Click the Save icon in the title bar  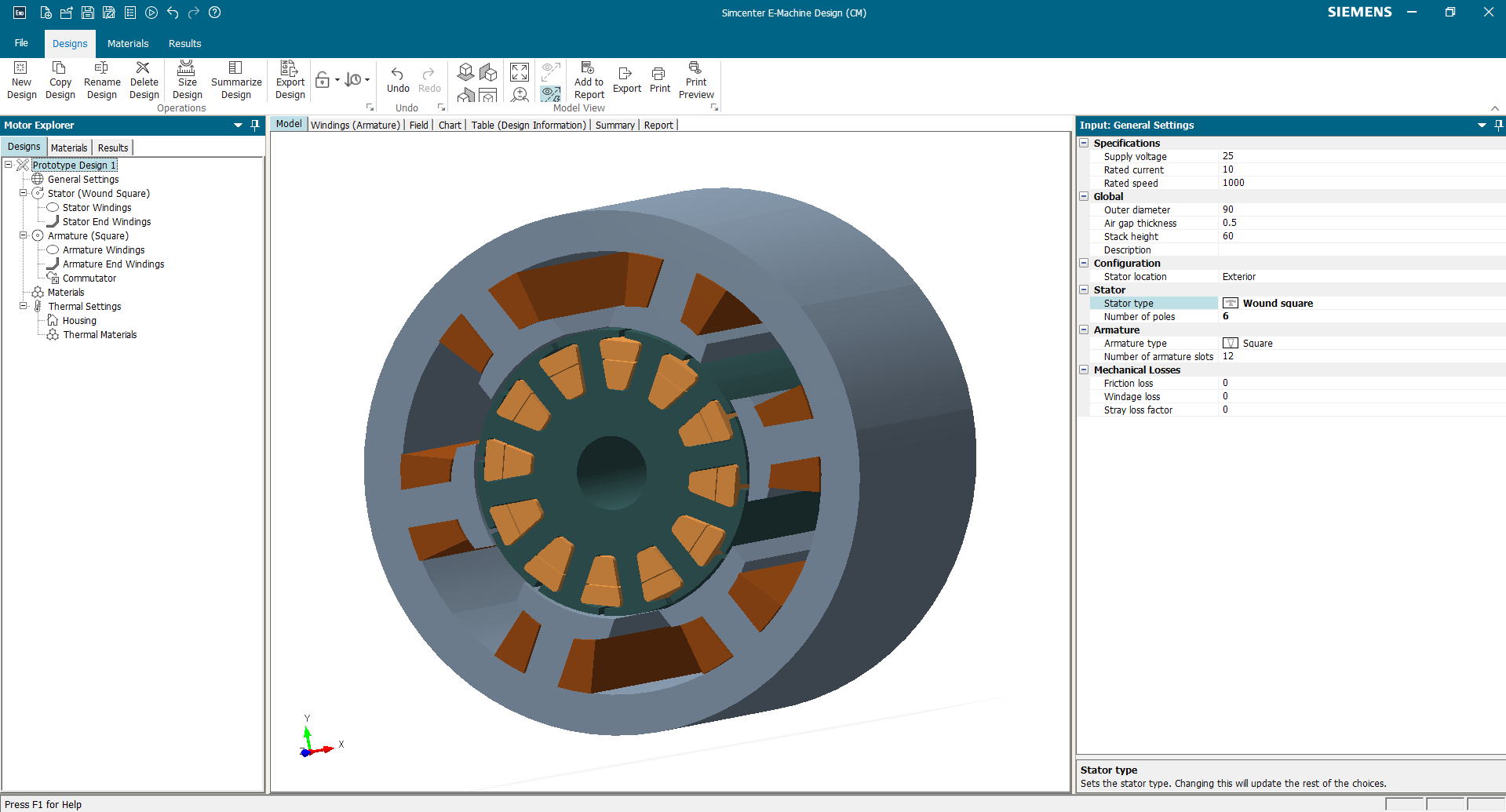coord(86,13)
